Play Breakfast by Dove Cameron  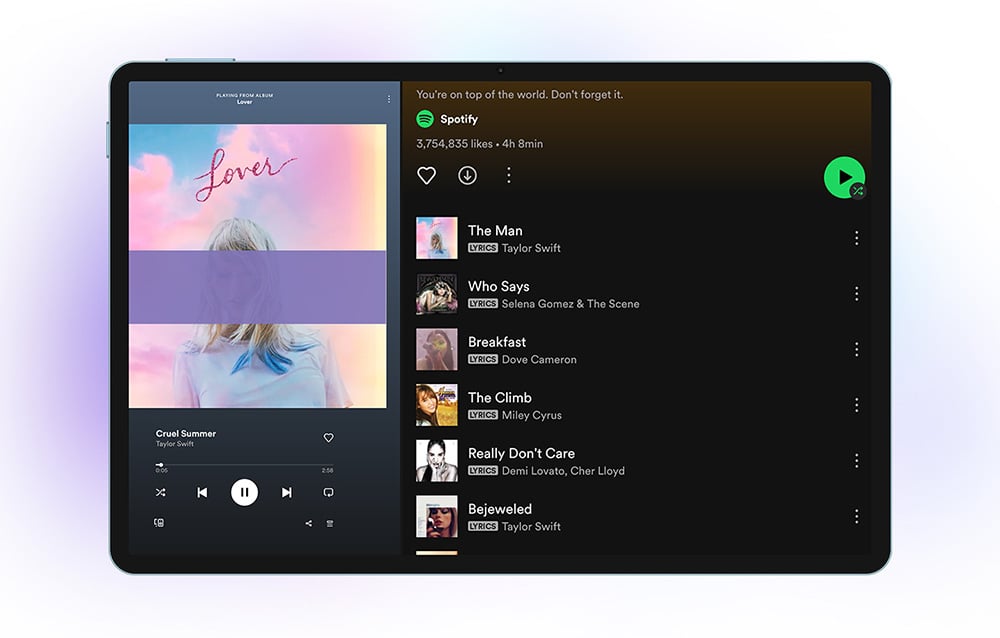point(638,349)
